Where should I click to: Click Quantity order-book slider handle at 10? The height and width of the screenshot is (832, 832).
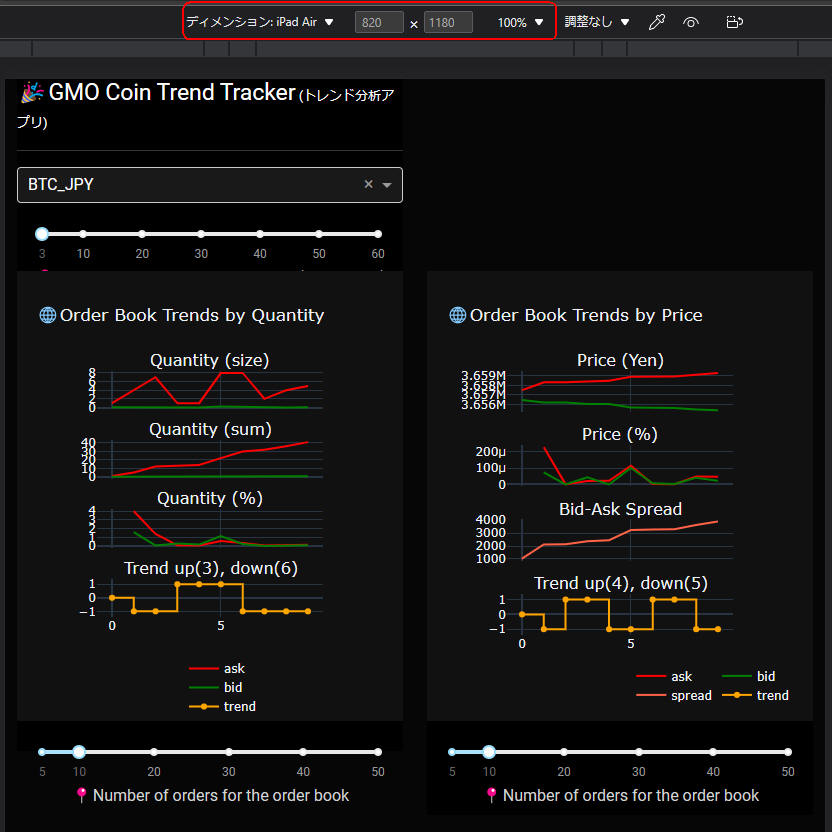click(79, 752)
